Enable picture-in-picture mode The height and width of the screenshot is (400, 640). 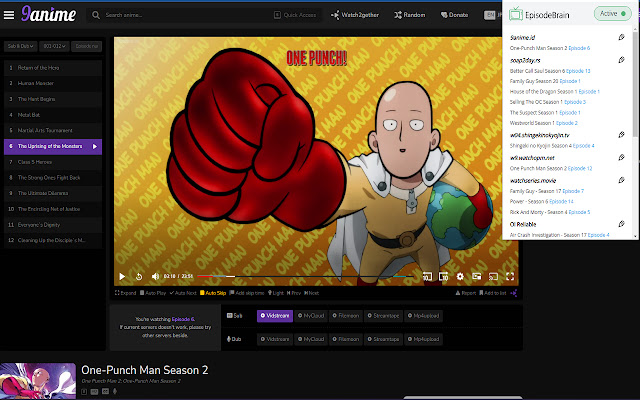(477, 277)
